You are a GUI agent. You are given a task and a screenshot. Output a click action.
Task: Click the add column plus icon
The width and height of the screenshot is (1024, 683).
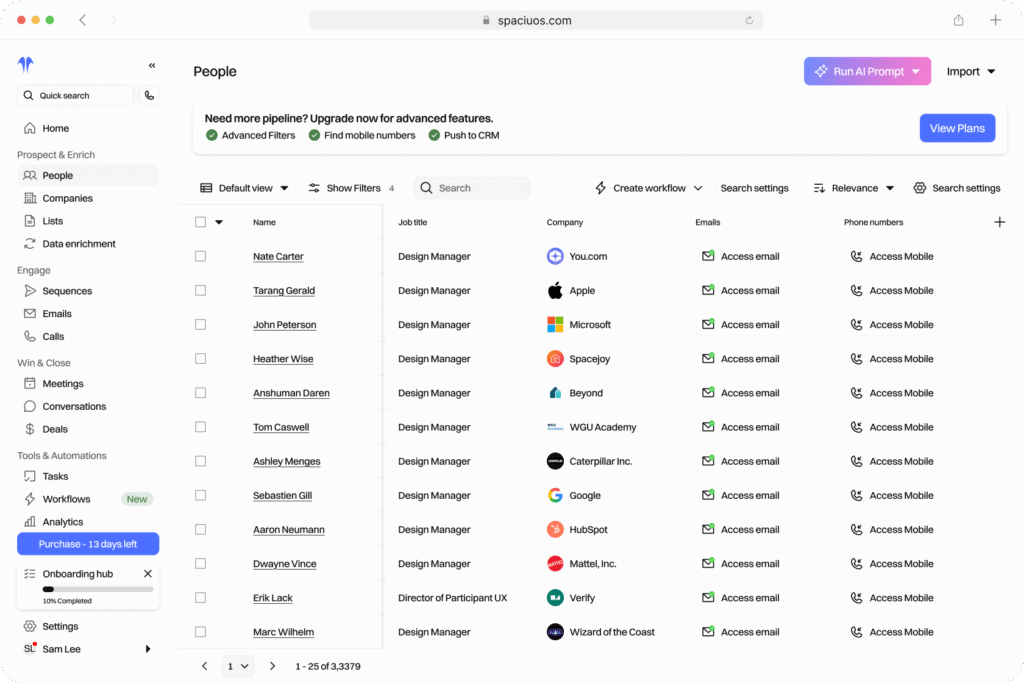point(999,222)
